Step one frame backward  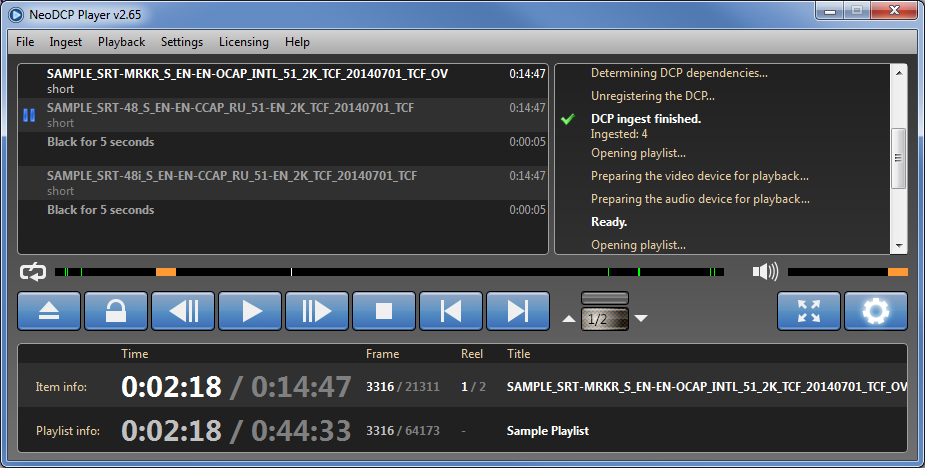[183, 311]
